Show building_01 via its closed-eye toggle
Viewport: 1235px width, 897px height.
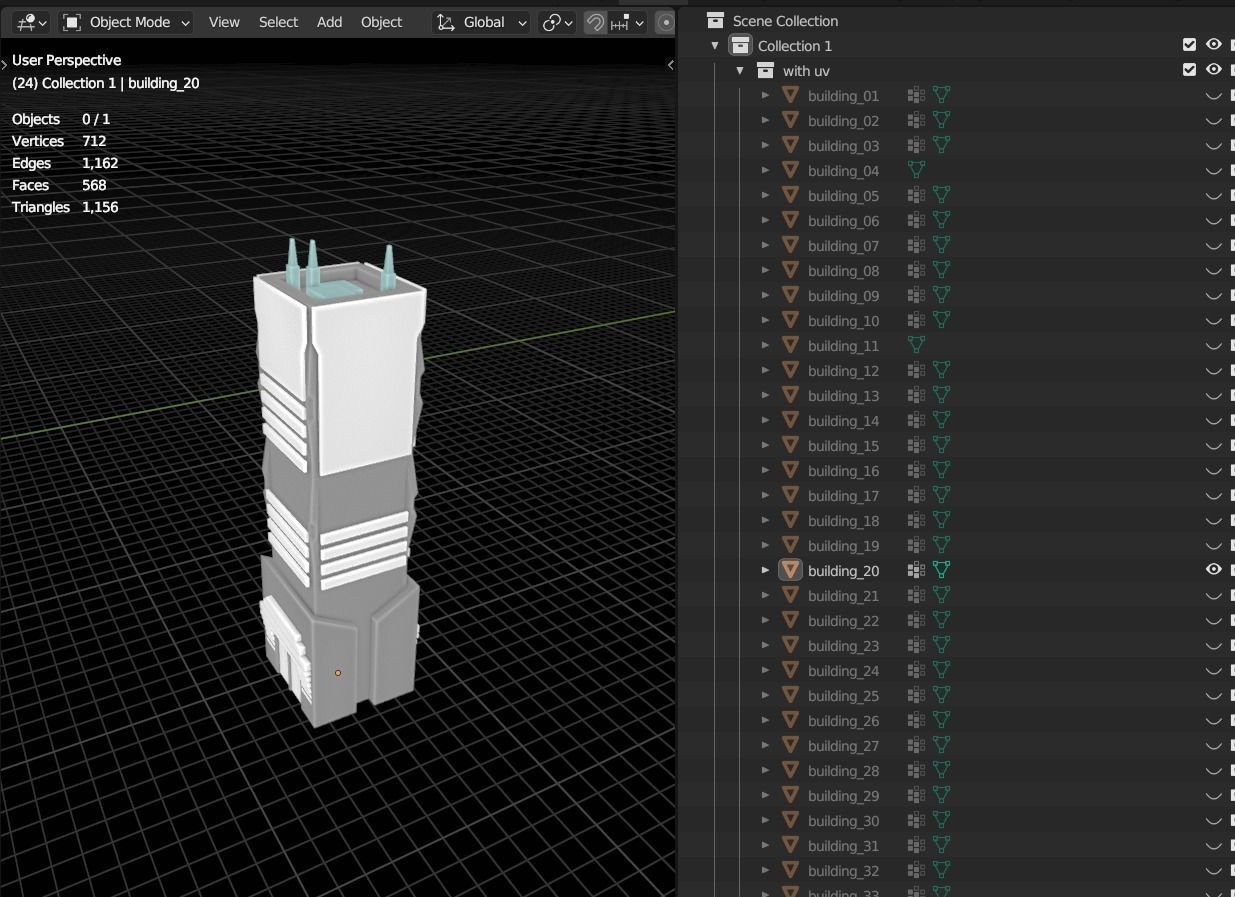1213,96
